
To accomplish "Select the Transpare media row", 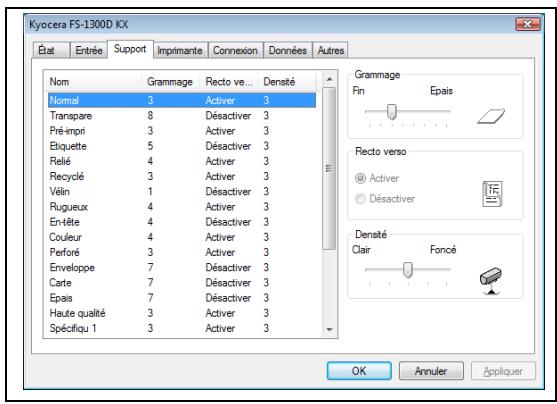I will (x=182, y=115).
